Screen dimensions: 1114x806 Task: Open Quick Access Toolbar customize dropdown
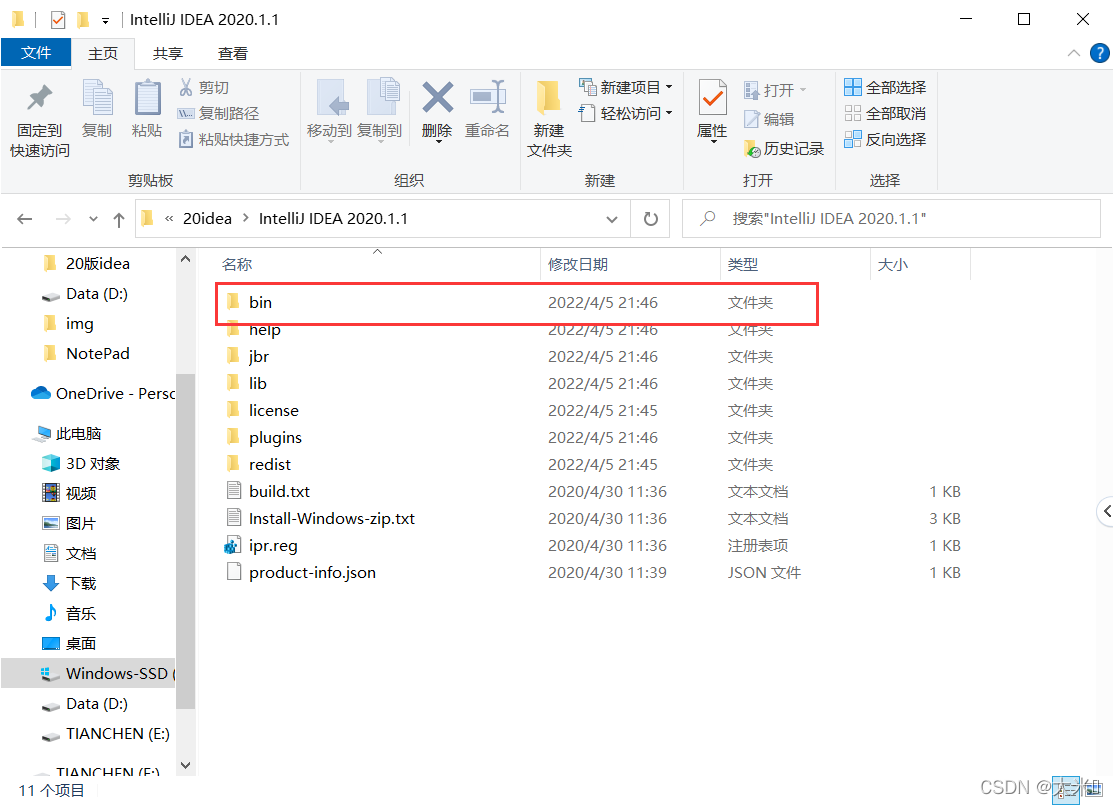(105, 21)
